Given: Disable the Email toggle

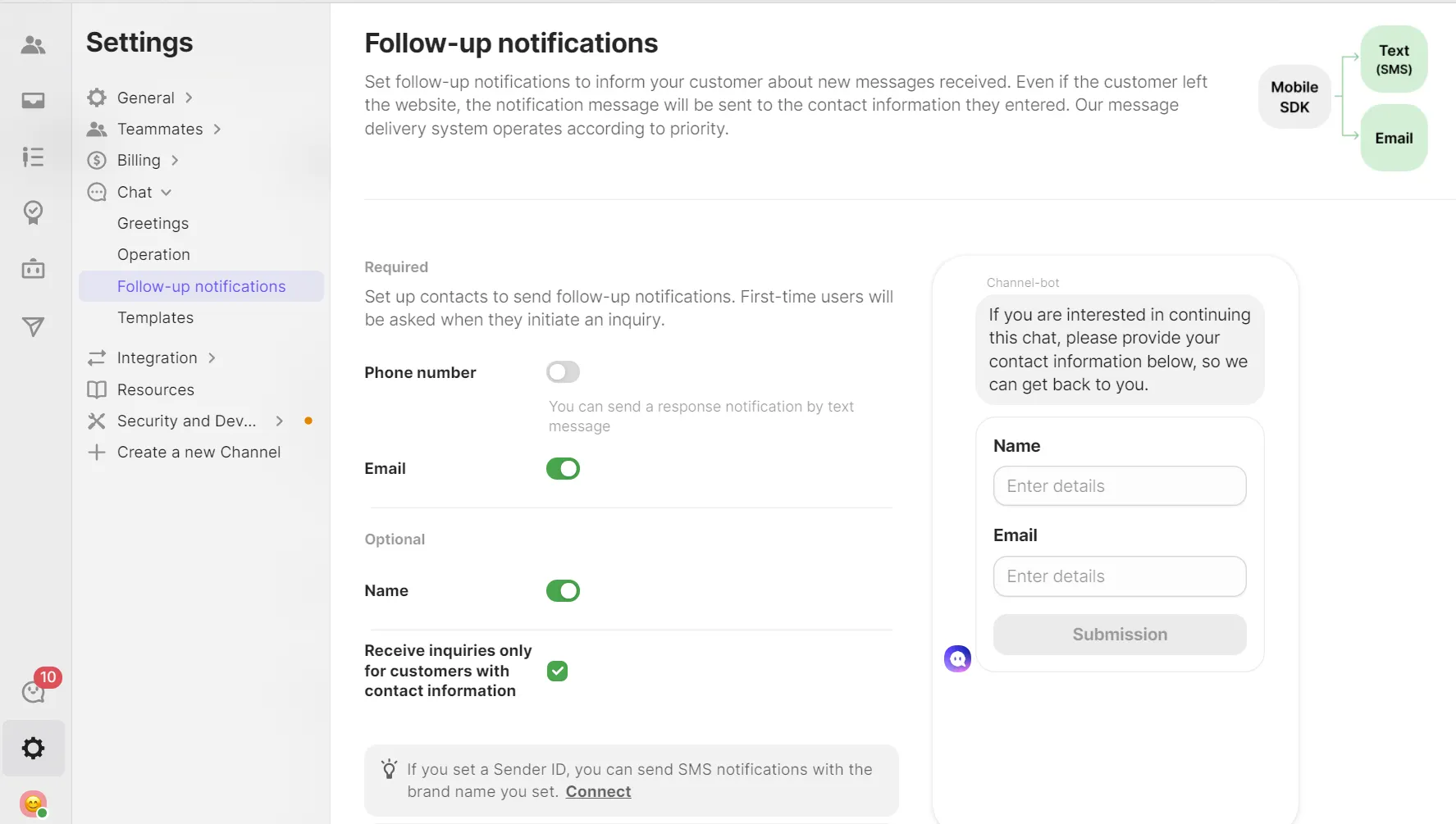Looking at the screenshot, I should (x=563, y=469).
